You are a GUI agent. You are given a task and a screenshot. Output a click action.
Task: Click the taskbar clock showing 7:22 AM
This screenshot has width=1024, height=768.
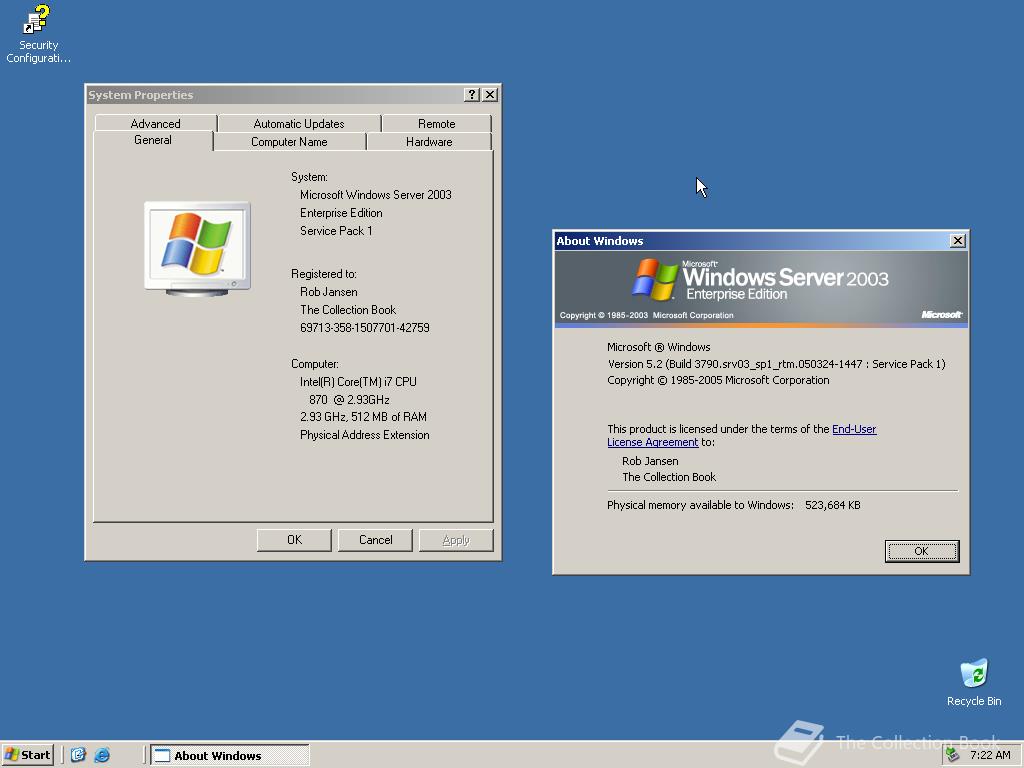pyautogui.click(x=990, y=755)
